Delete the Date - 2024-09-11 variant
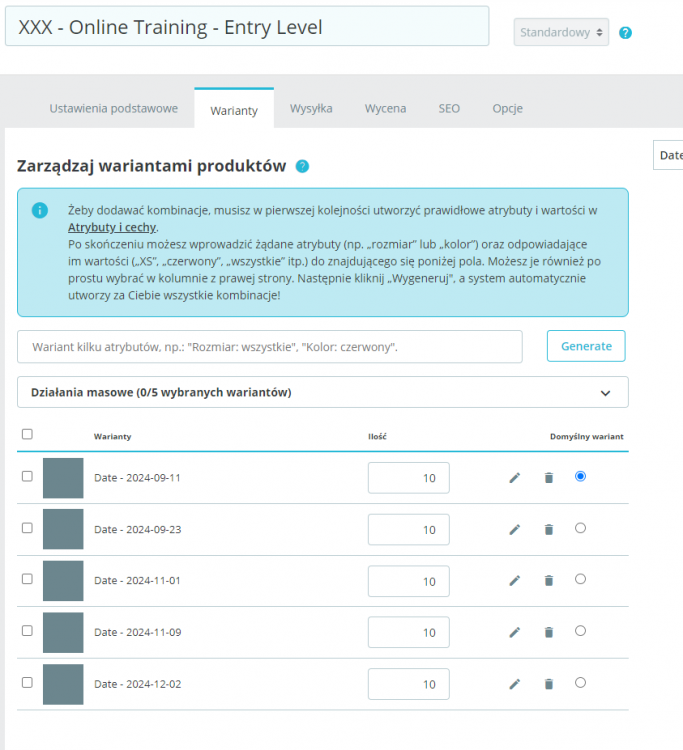The height and width of the screenshot is (750, 683). (x=548, y=478)
